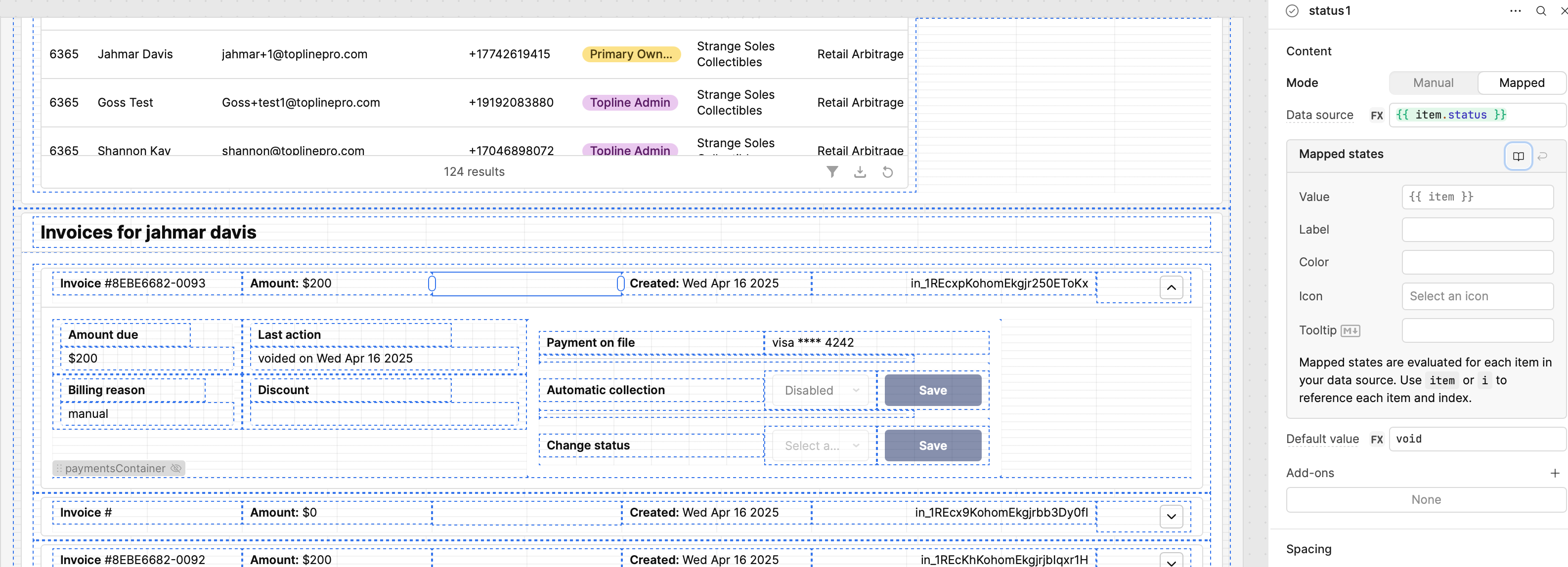Save the Automatic collection setting
This screenshot has height=567, width=1568.
(932, 391)
